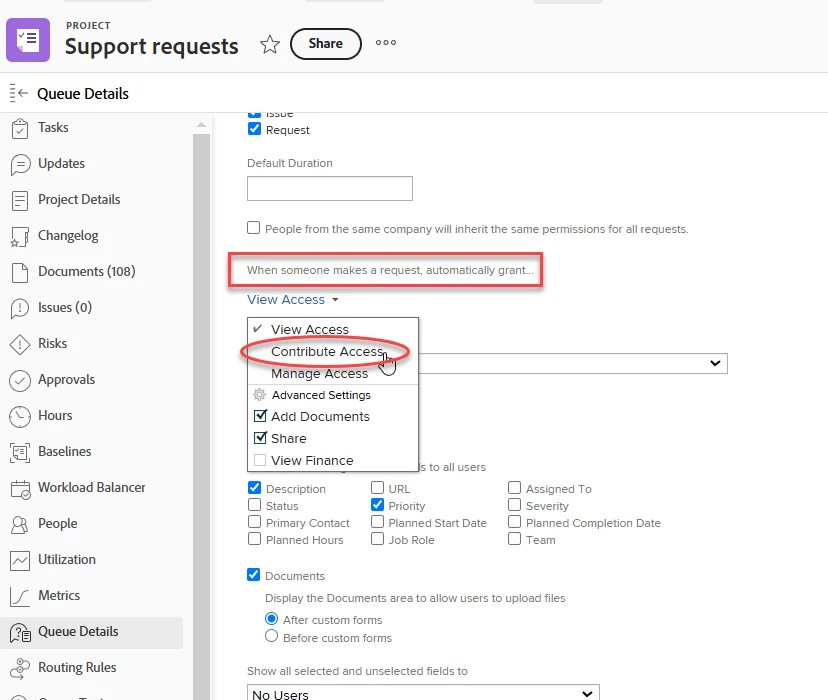The height and width of the screenshot is (700, 828).
Task: Favorite the project with the star icon
Action: tap(269, 44)
